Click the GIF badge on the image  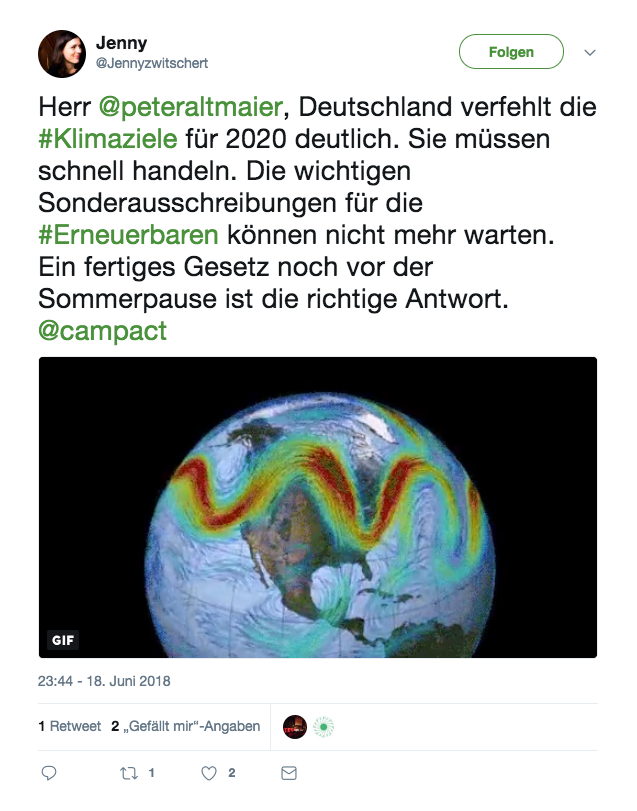pos(63,640)
